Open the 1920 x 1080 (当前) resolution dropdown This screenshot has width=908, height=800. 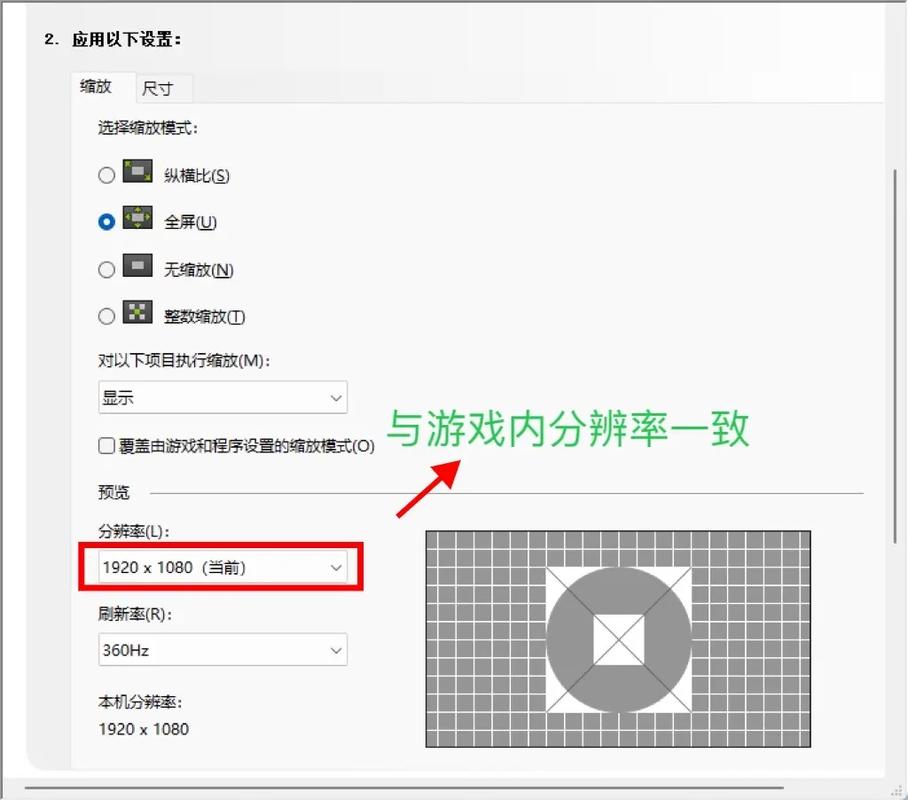point(223,567)
